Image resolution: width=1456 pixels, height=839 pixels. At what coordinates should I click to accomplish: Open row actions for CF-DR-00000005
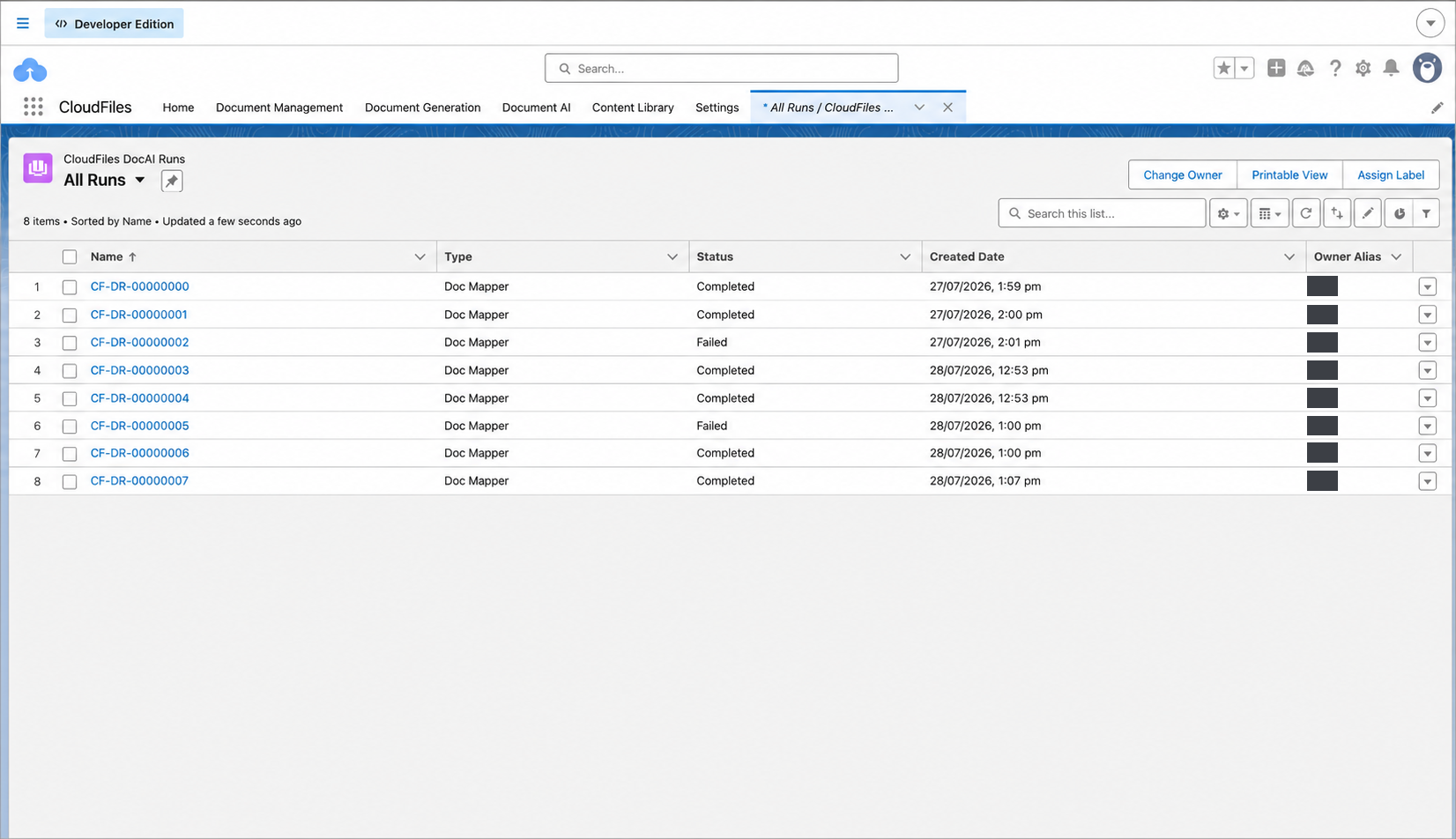1428,426
